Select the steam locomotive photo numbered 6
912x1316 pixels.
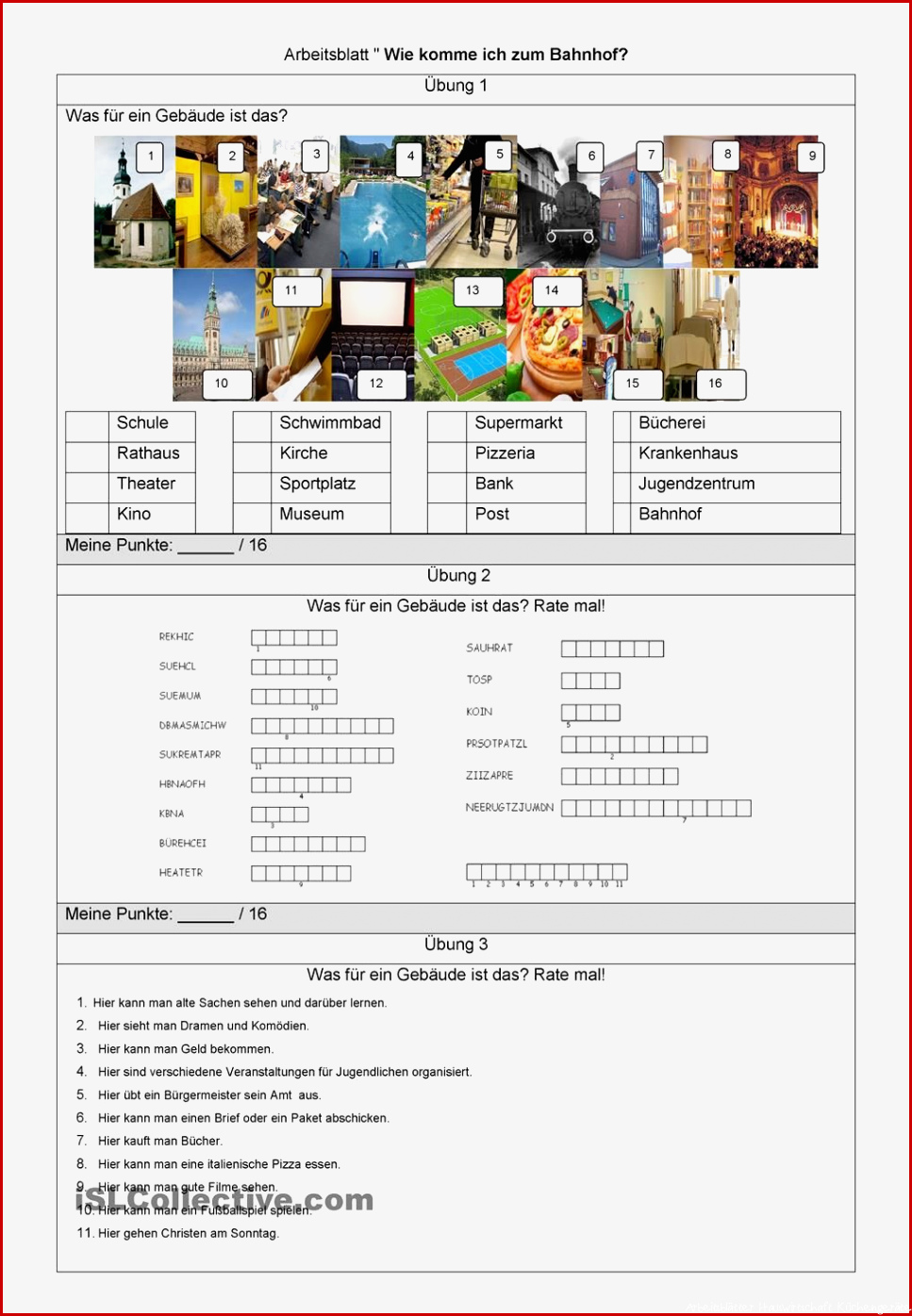pos(558,204)
